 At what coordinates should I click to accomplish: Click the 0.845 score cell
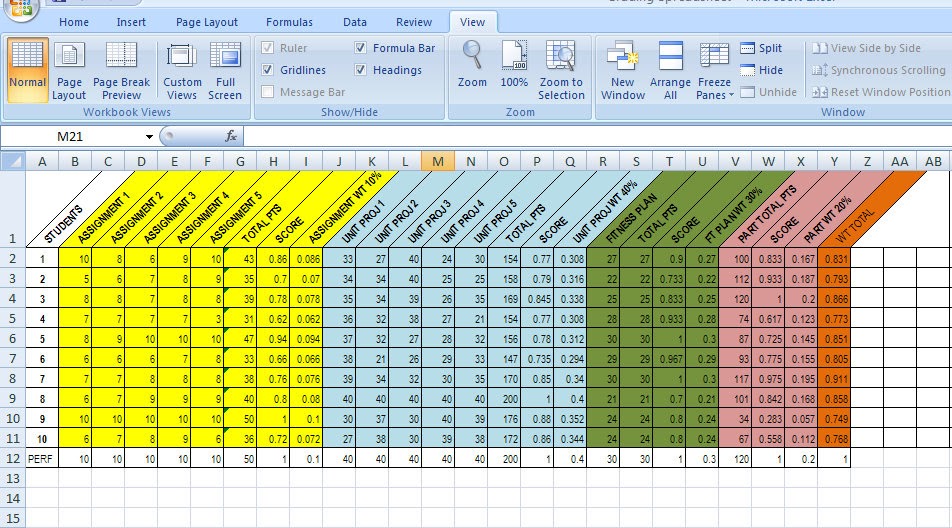(x=537, y=299)
